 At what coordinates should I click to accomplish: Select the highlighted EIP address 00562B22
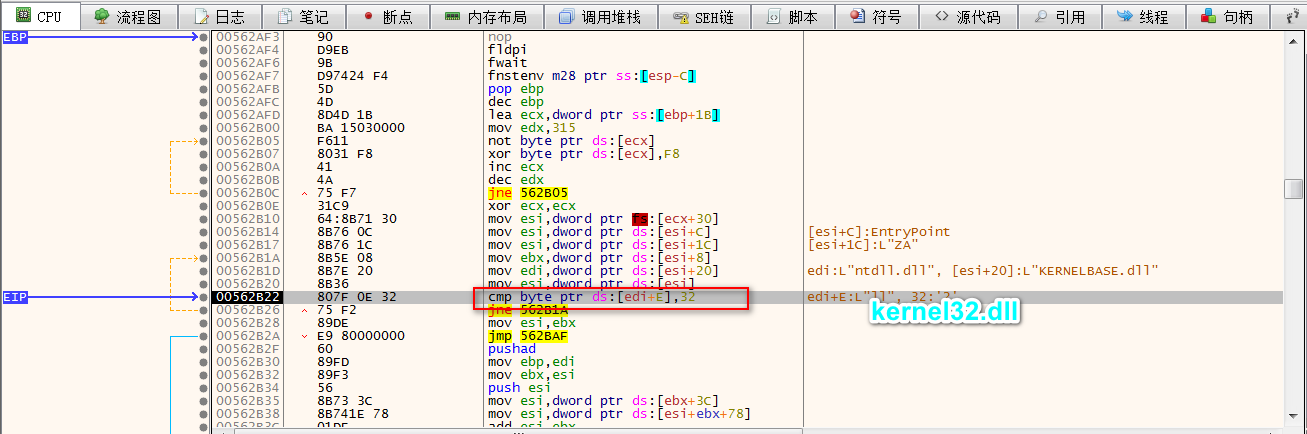click(246, 297)
